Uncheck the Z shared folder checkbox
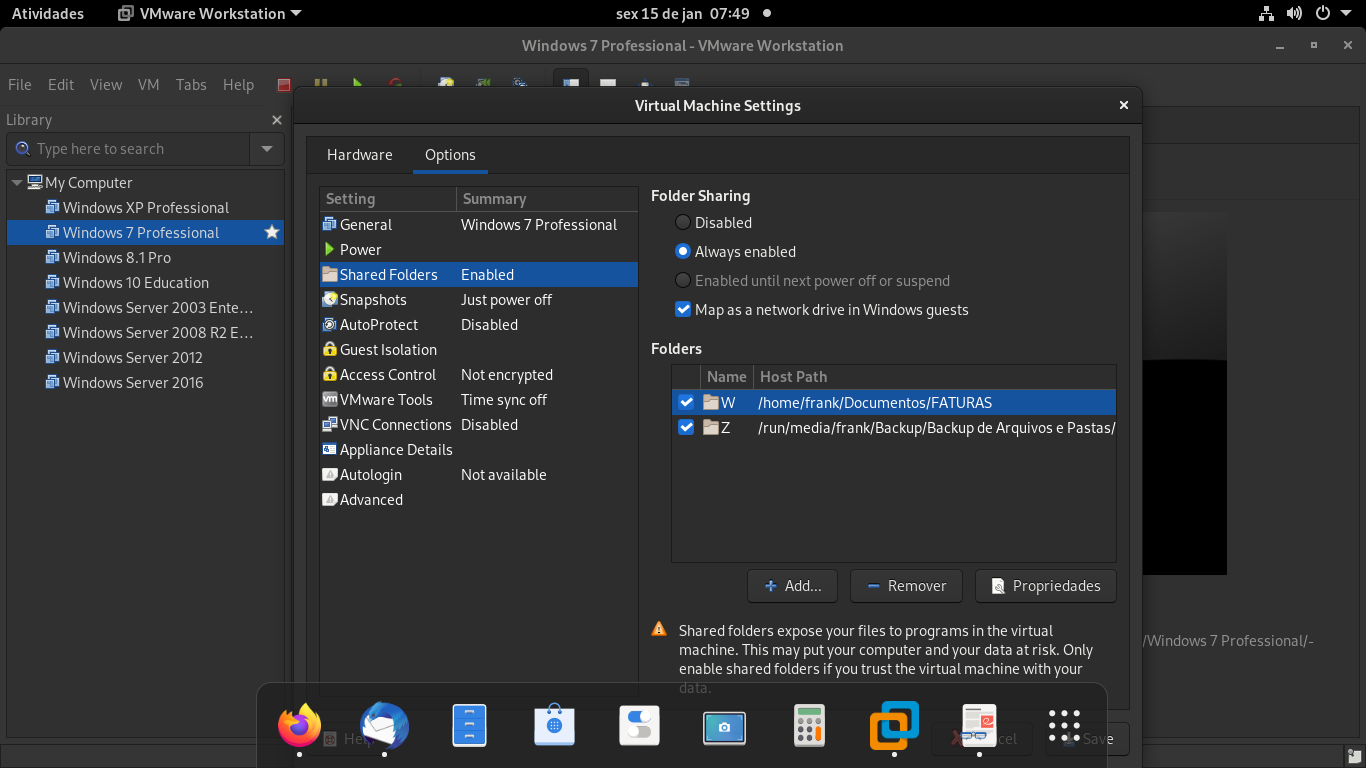This screenshot has height=768, width=1366. pos(686,427)
